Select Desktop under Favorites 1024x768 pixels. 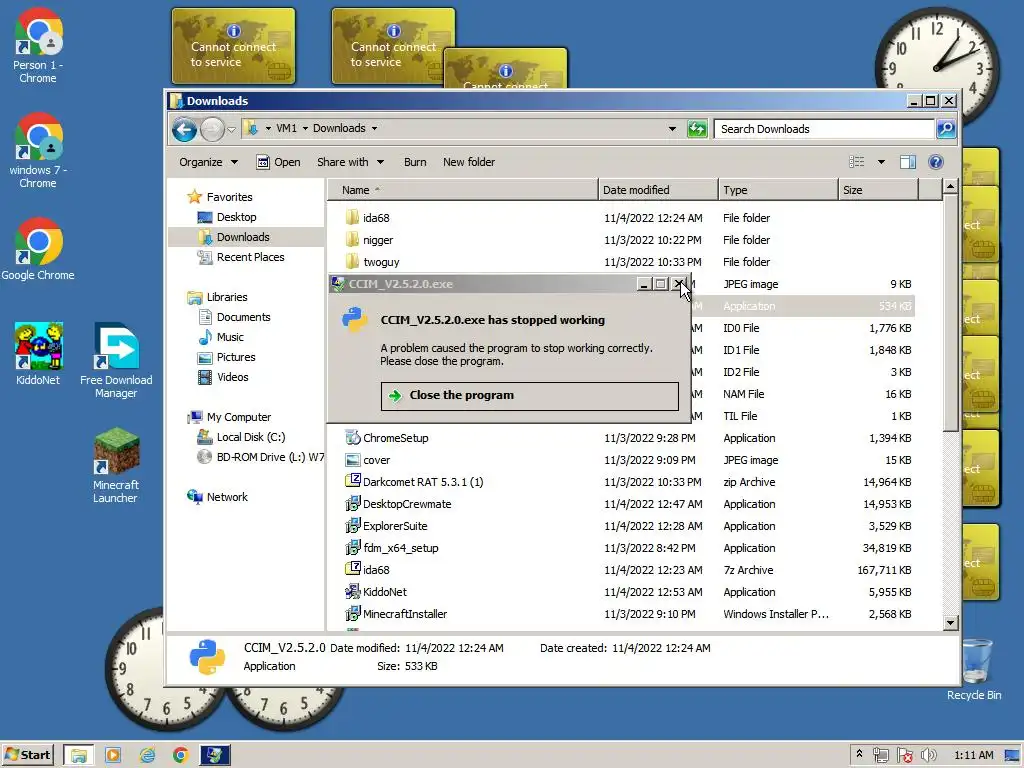tap(227, 217)
